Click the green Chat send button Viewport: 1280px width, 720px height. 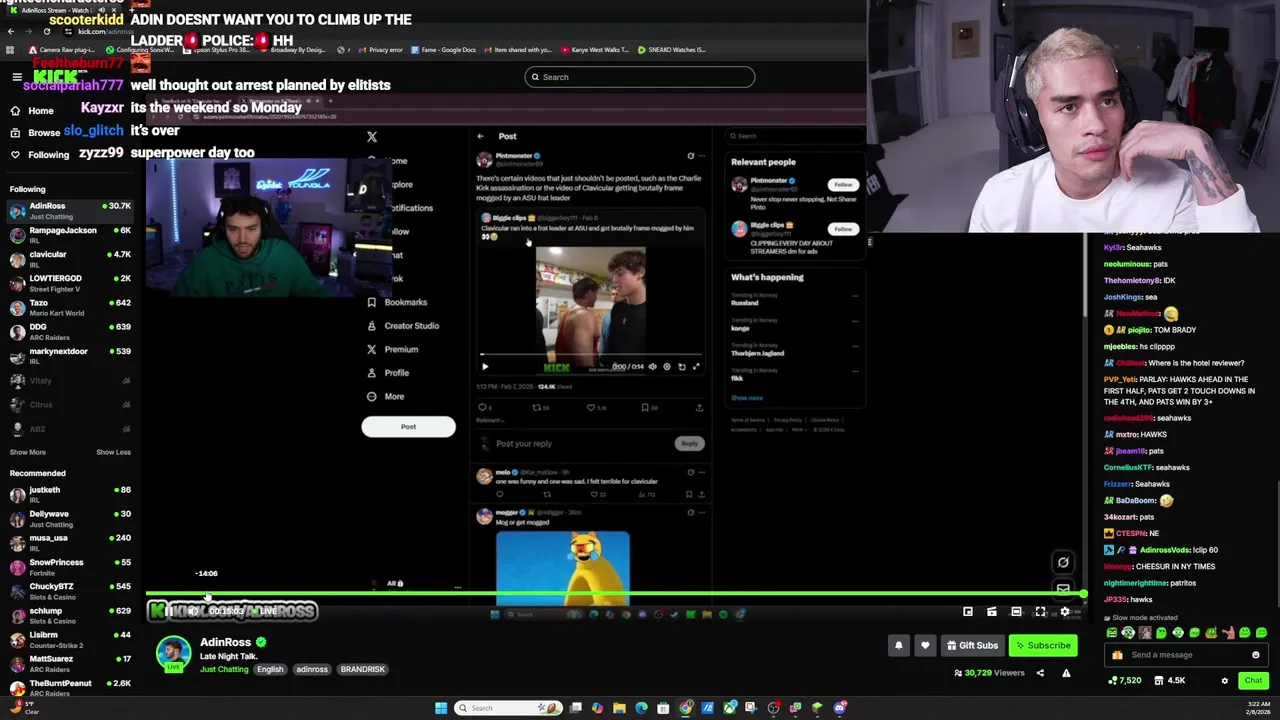click(x=1253, y=681)
